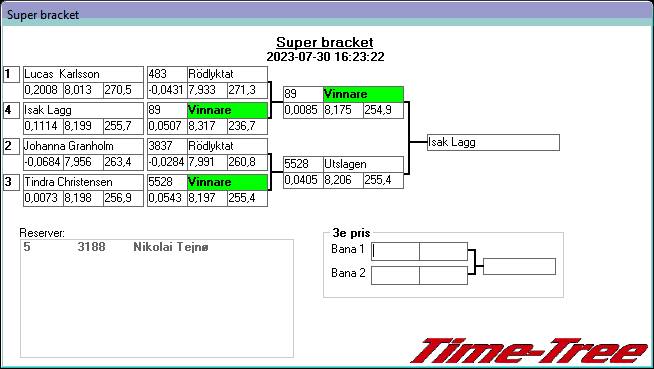Click the Johanna Granholm name box
The width and height of the screenshot is (654, 369).
pos(83,146)
